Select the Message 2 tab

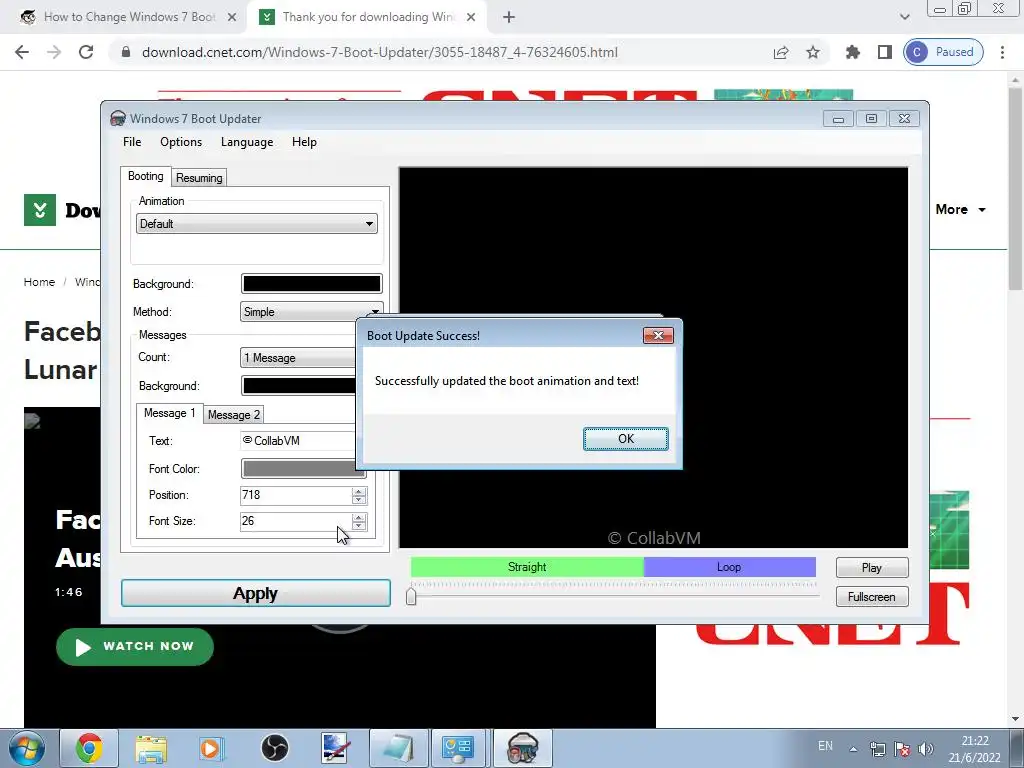[x=233, y=415]
